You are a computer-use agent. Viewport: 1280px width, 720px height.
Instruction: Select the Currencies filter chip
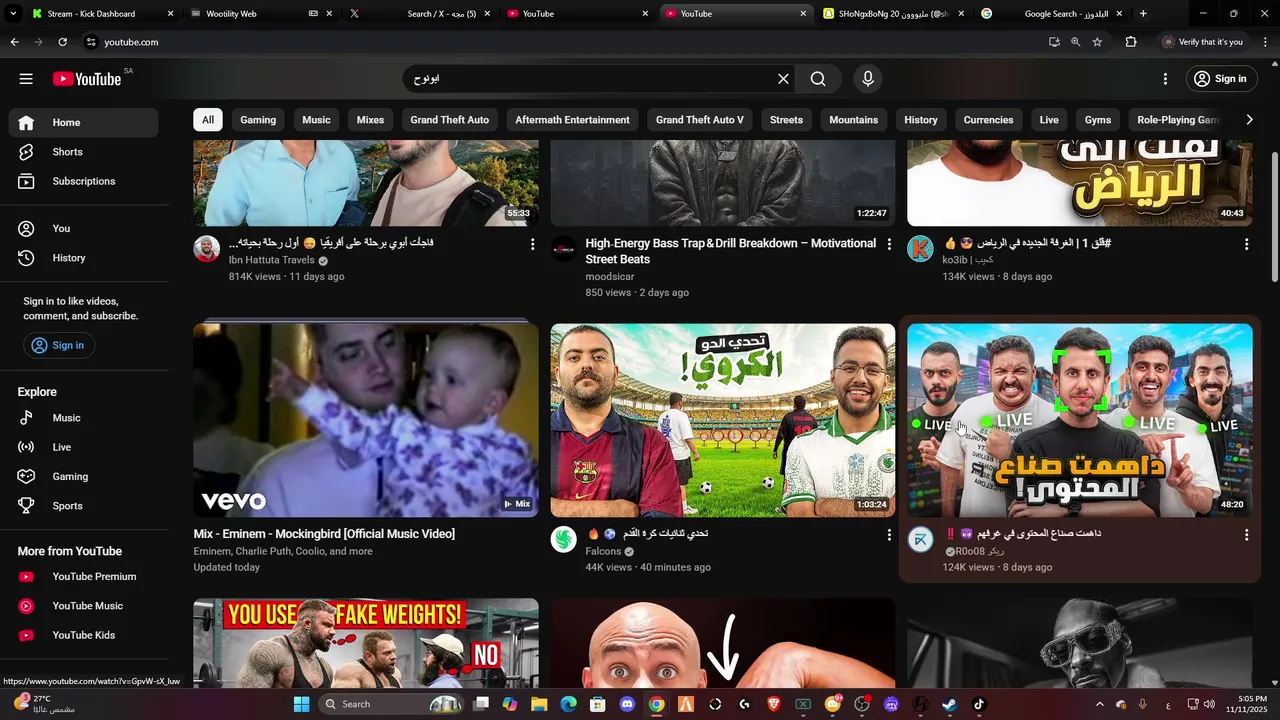(x=988, y=120)
